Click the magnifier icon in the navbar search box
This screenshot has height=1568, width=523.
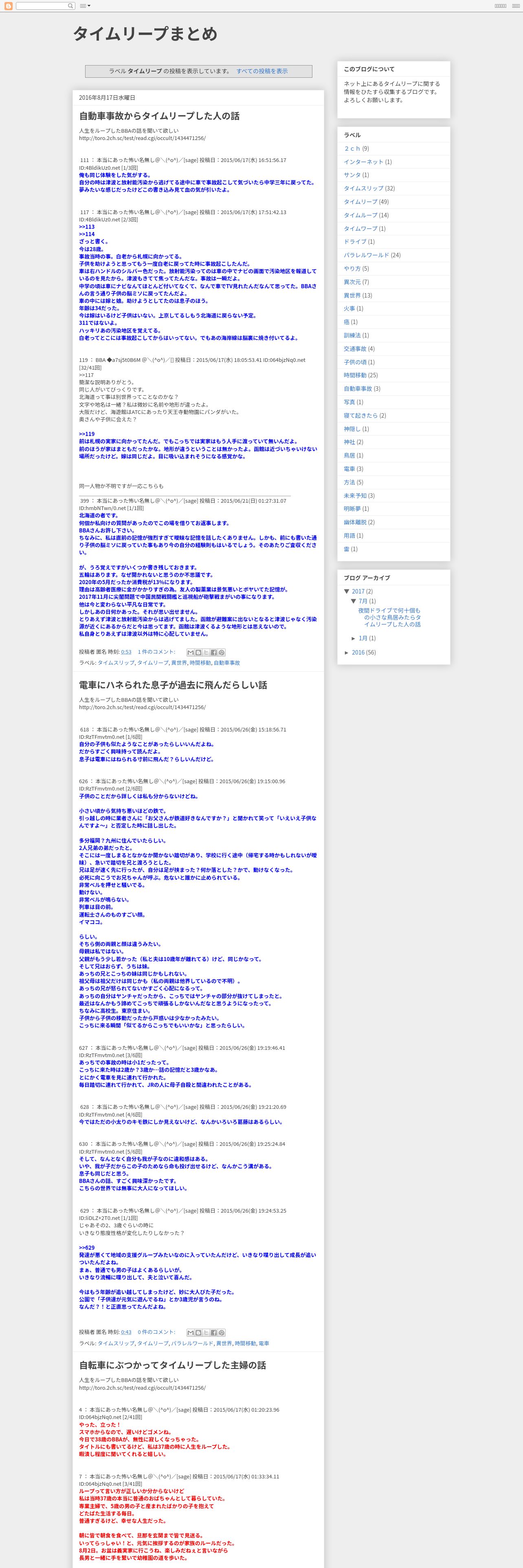tap(70, 5)
